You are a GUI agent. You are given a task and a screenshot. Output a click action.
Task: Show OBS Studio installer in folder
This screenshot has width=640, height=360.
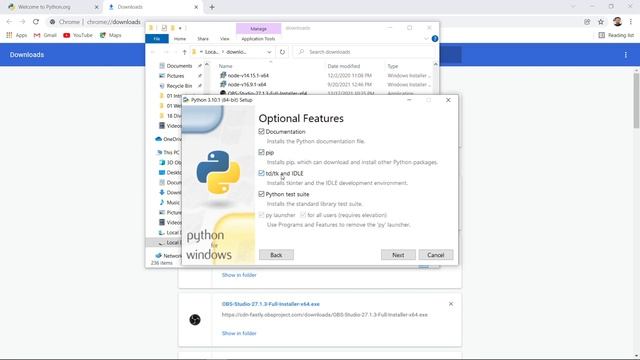click(x=239, y=333)
